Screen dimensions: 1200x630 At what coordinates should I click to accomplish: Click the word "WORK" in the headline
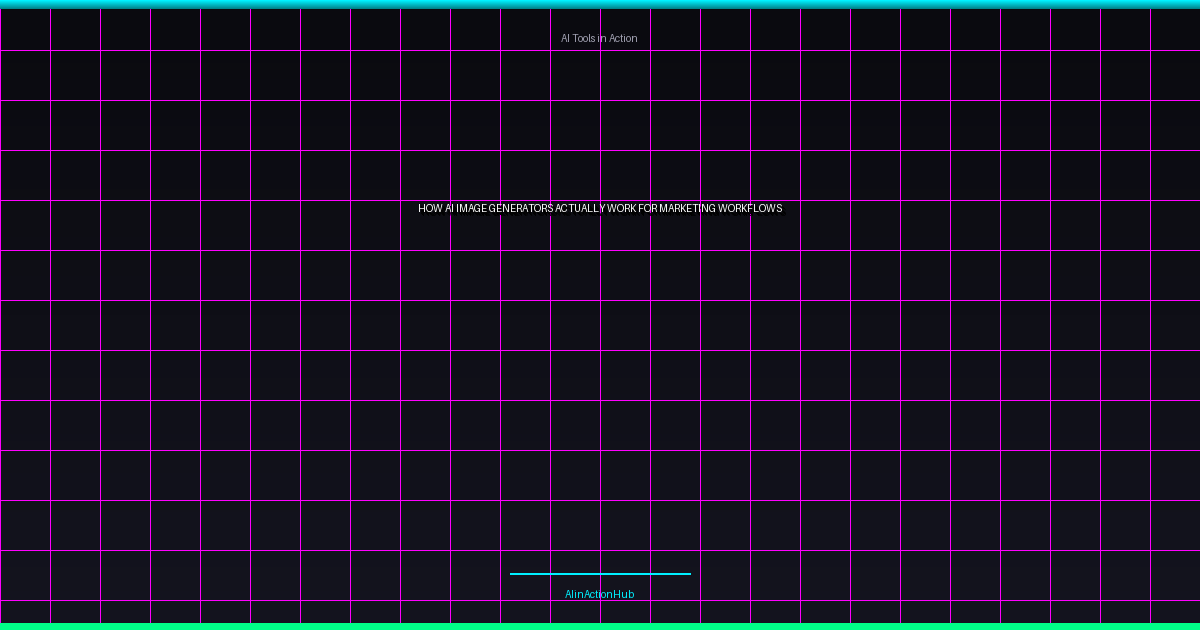(622, 209)
